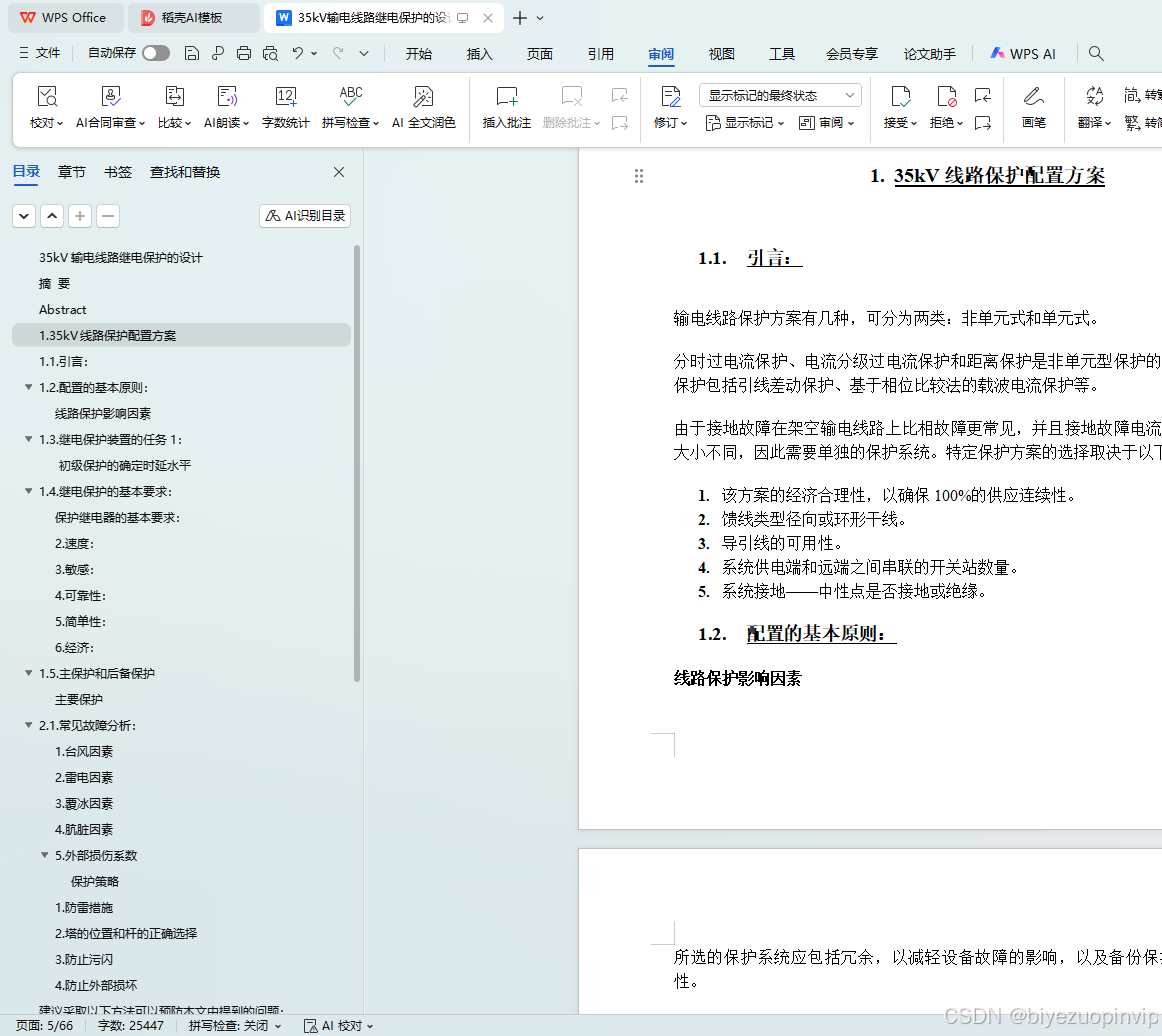Screen dimensions: 1162x1036
Task: Click the promote plus button in outline
Action: 80,216
